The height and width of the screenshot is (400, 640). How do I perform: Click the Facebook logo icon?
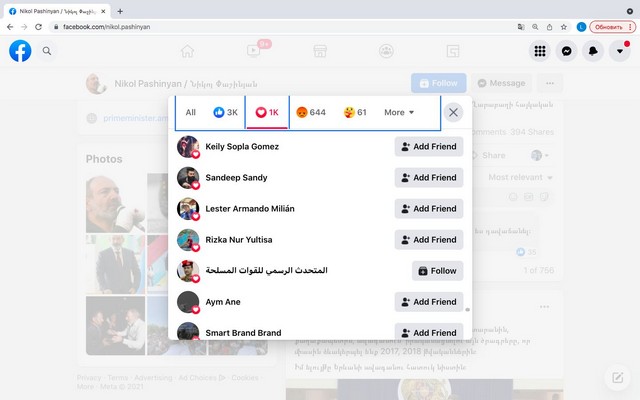[x=20, y=51]
